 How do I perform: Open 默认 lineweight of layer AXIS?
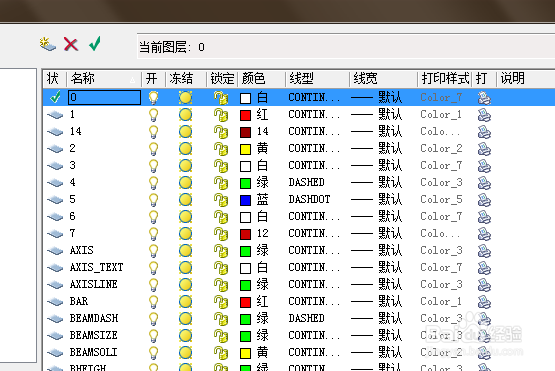point(377,251)
